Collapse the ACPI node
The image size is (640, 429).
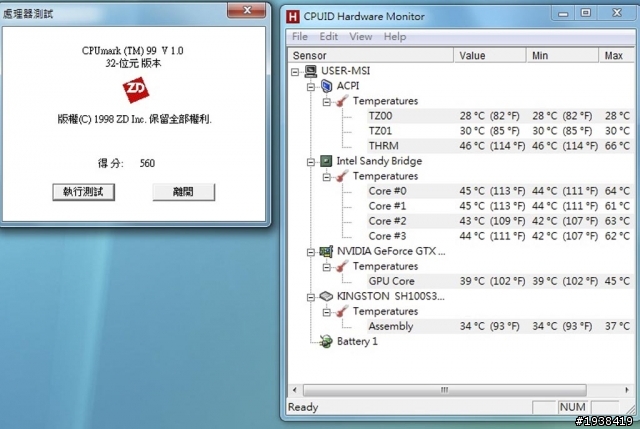pyautogui.click(x=311, y=87)
